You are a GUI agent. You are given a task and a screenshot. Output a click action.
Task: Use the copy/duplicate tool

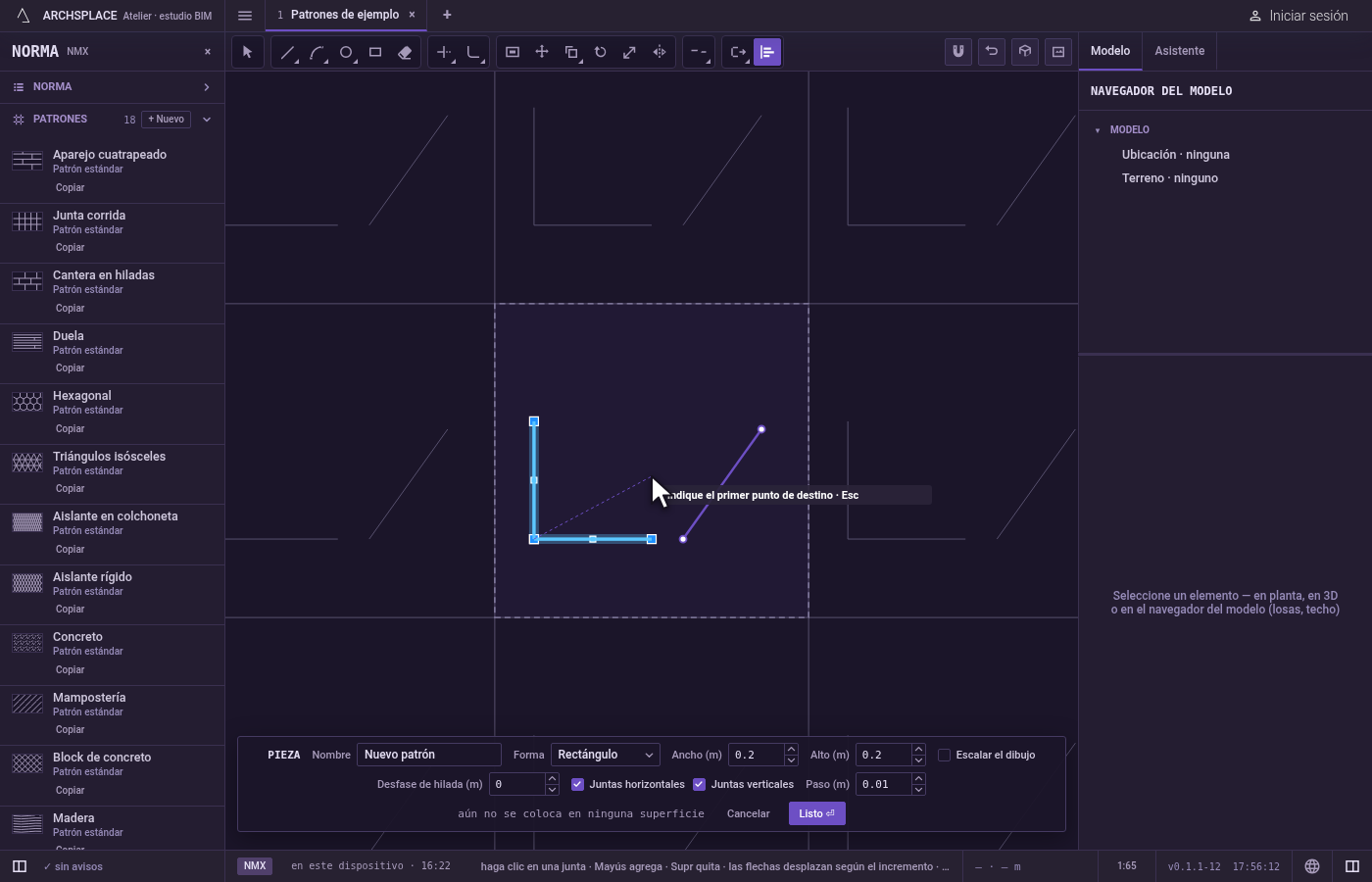pos(571,52)
